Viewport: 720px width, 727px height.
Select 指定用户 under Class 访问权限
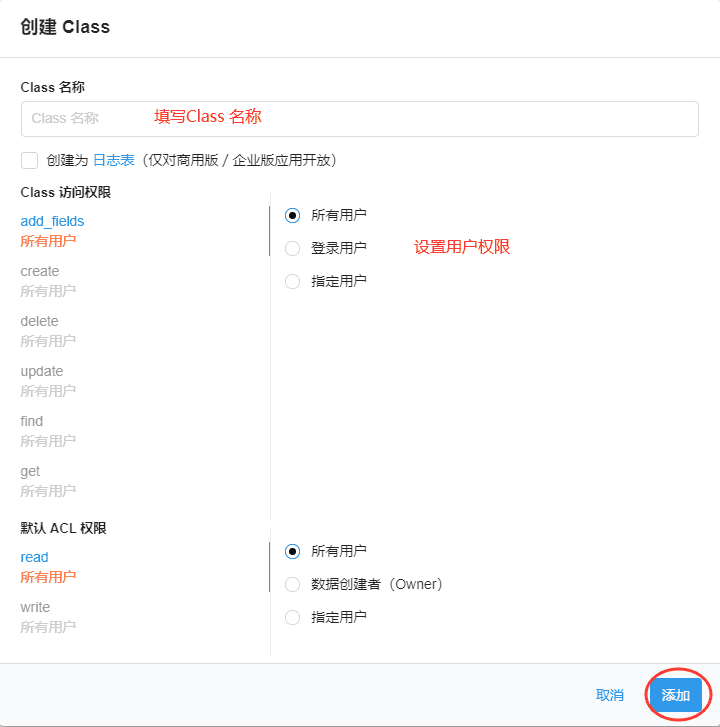(x=293, y=281)
